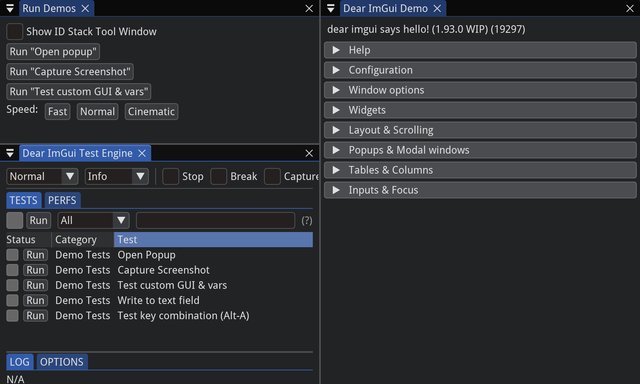
Task: Close the Dear ImGui Test Engine tab
Action: tap(142, 153)
